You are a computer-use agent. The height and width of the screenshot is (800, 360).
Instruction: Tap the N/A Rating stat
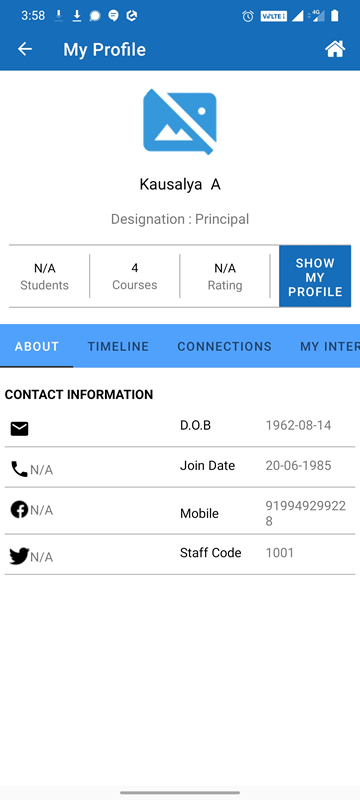tap(225, 277)
